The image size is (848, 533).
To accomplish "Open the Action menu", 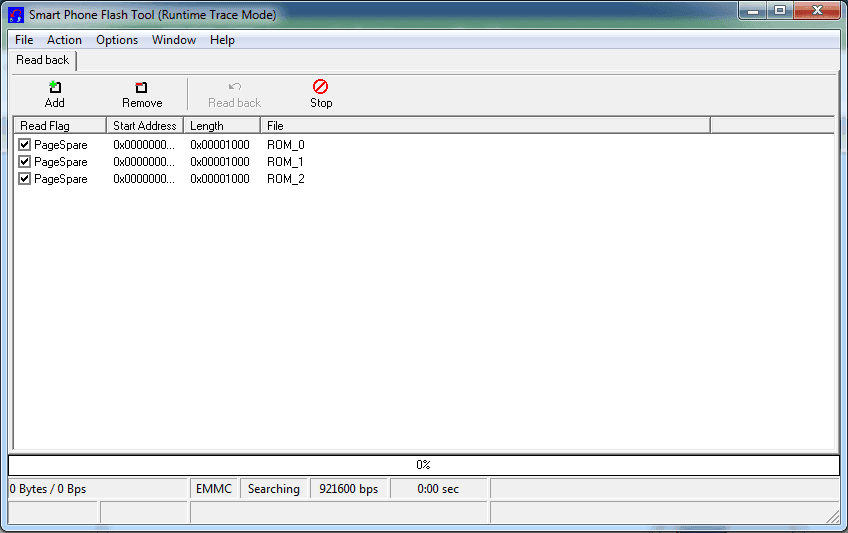I will (64, 40).
